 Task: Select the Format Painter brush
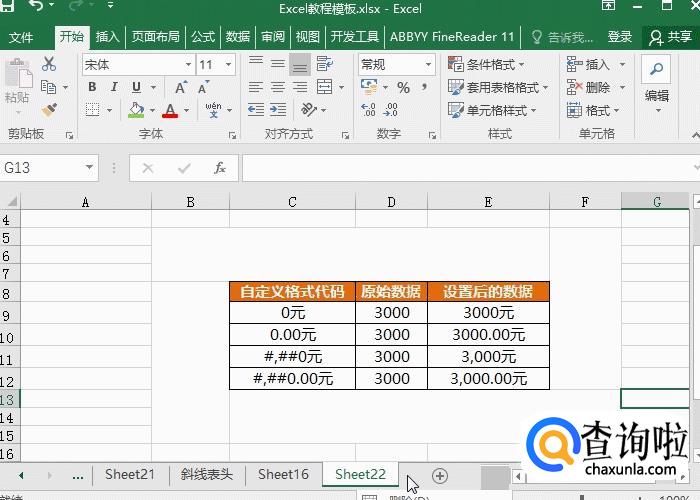(49, 110)
